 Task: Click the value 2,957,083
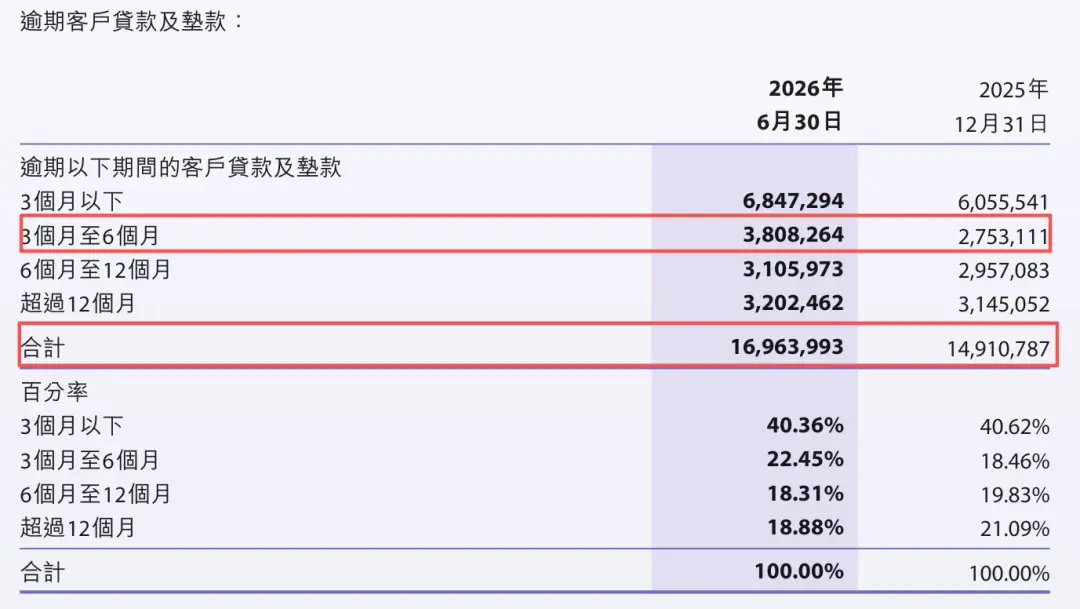(x=1003, y=270)
